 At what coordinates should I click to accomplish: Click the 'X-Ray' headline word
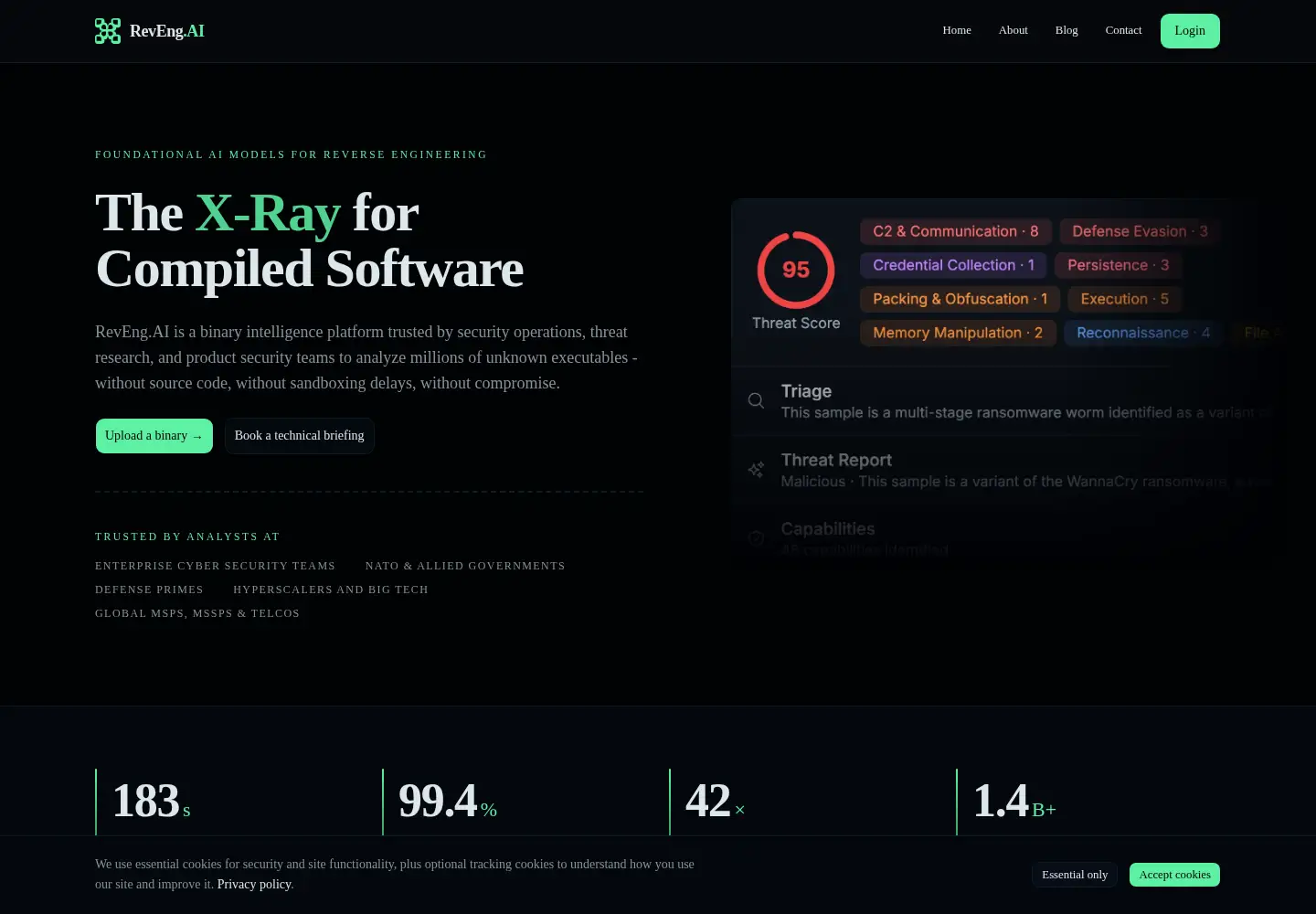[268, 213]
